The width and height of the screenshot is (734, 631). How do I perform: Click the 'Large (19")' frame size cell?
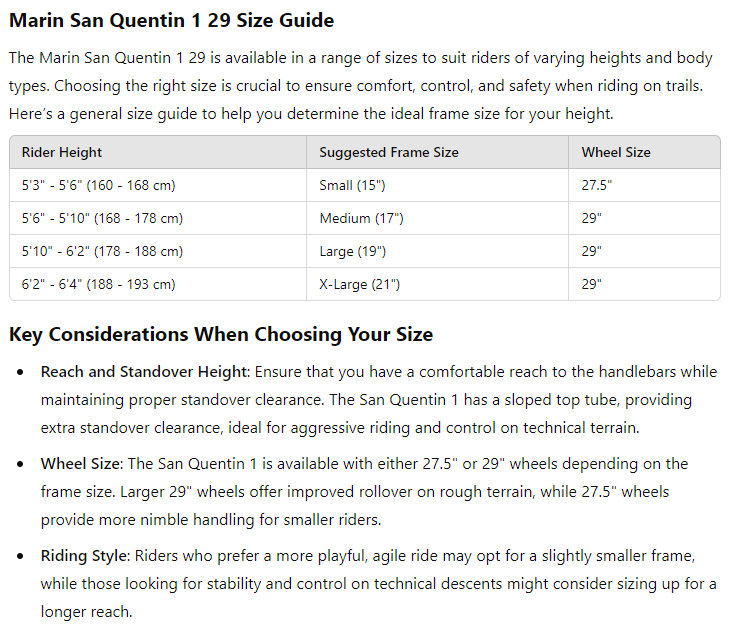coord(353,252)
